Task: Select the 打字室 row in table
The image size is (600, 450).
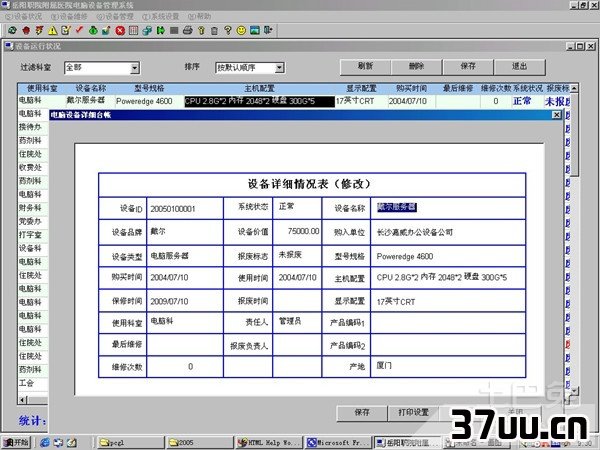Action: pyautogui.click(x=33, y=235)
